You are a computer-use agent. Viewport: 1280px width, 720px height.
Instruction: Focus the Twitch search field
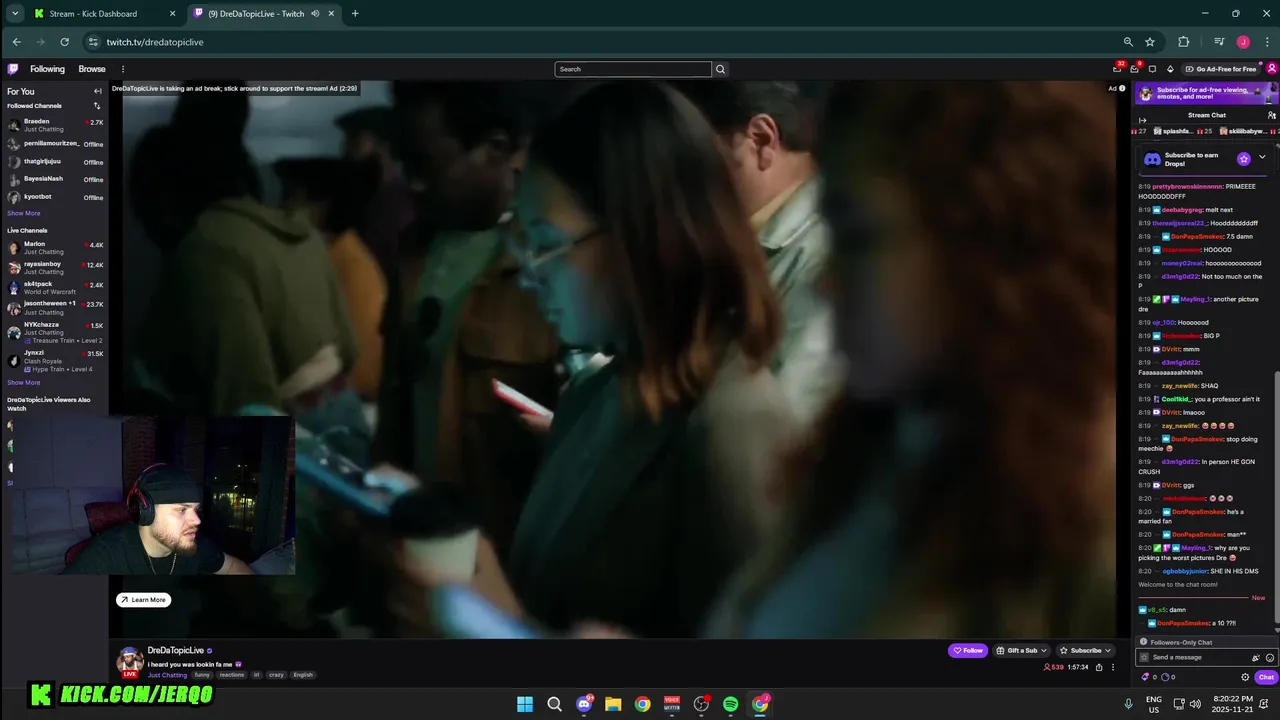(x=633, y=69)
